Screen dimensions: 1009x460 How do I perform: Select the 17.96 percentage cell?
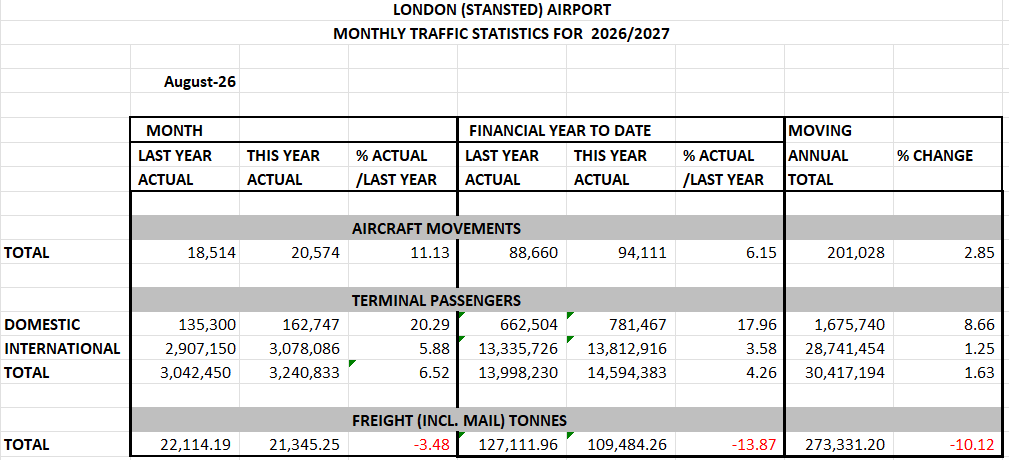pyautogui.click(x=730, y=324)
